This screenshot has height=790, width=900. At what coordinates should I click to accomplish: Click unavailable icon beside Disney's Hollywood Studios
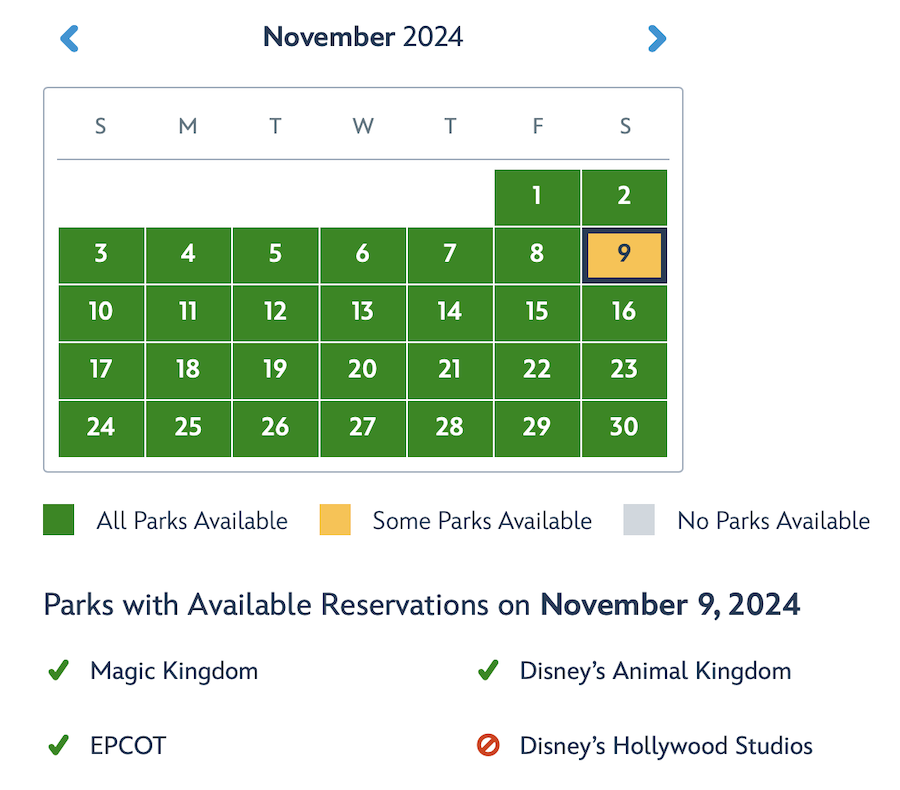tap(488, 745)
